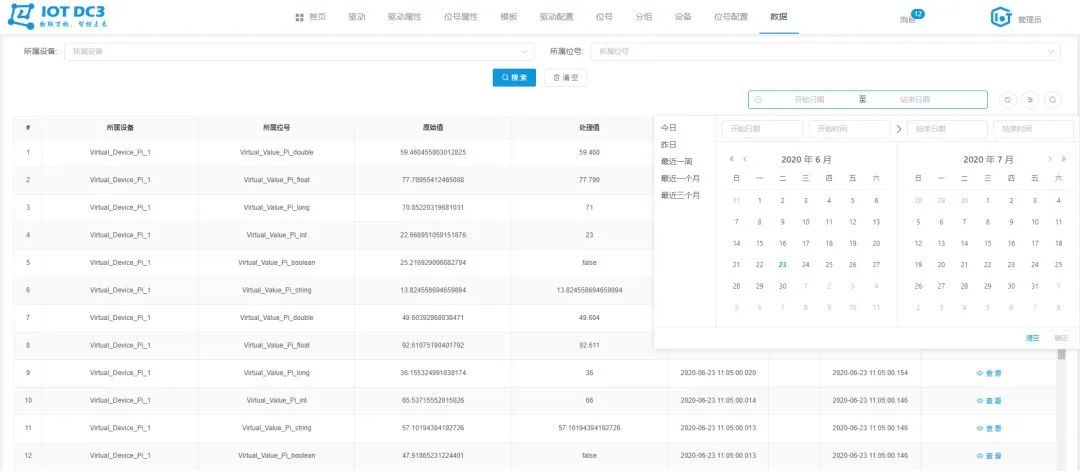Click the 确定 button in date picker
1080x471 pixels.
1061,338
